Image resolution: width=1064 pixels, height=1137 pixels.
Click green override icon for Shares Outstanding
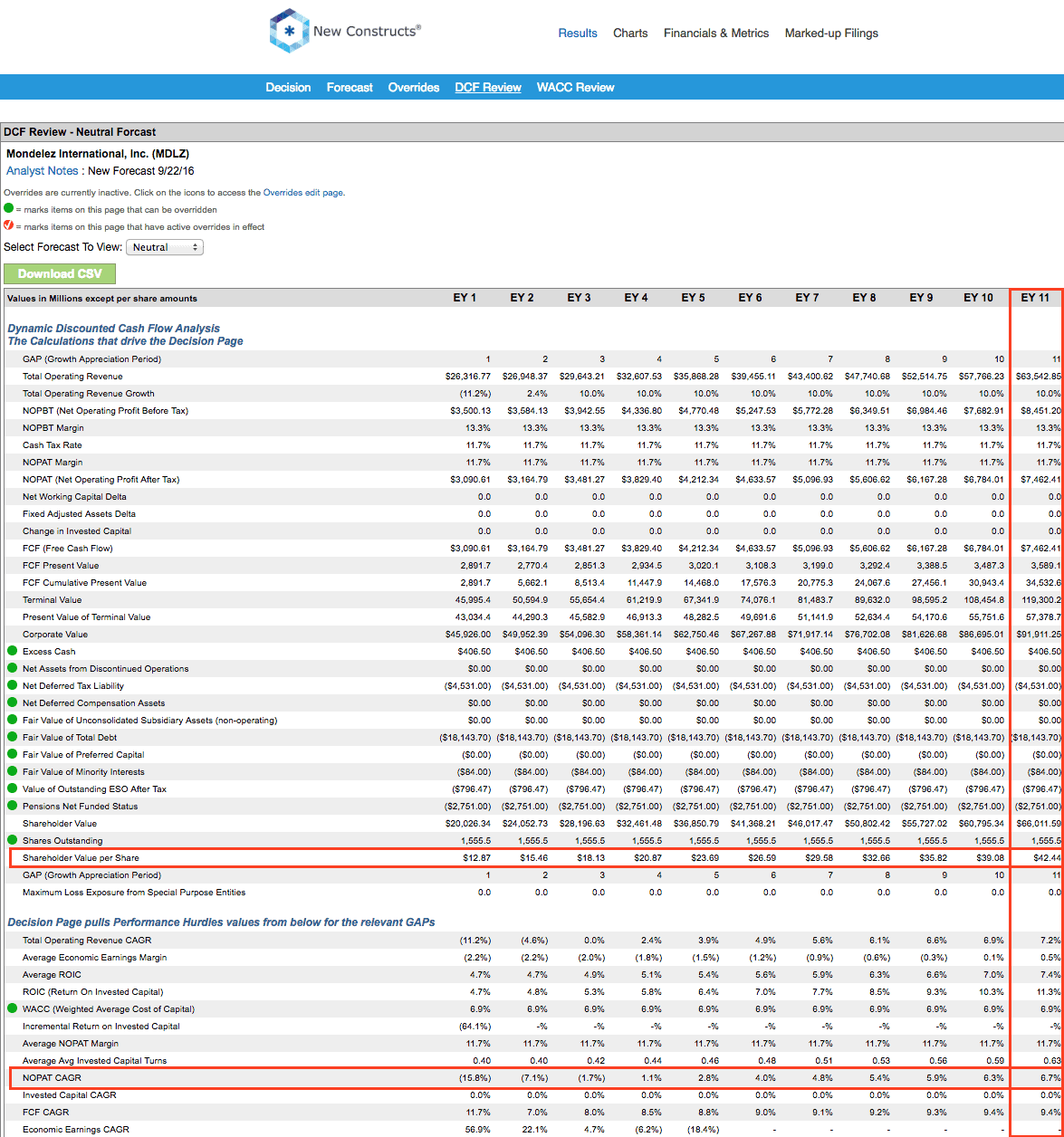pyautogui.click(x=13, y=840)
